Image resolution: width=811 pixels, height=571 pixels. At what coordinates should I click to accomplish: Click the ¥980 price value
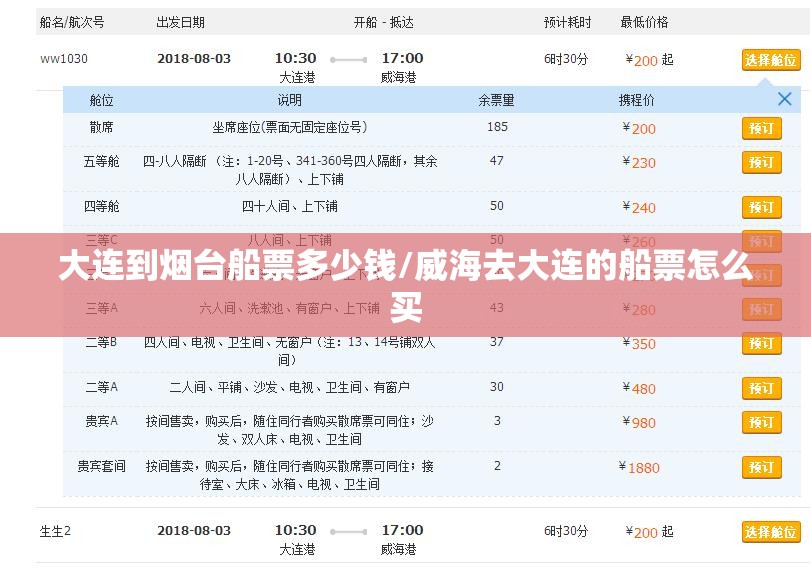pyautogui.click(x=639, y=423)
